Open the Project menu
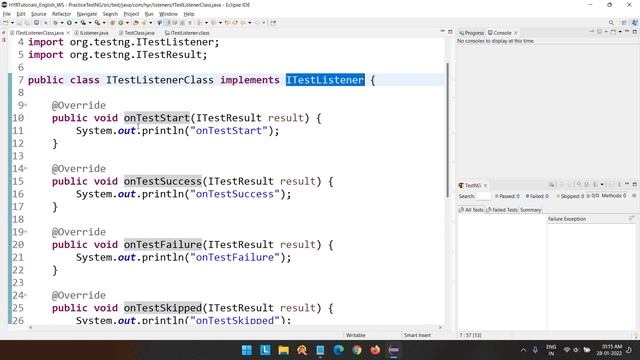Viewport: 640px width, 360px height. point(131,14)
